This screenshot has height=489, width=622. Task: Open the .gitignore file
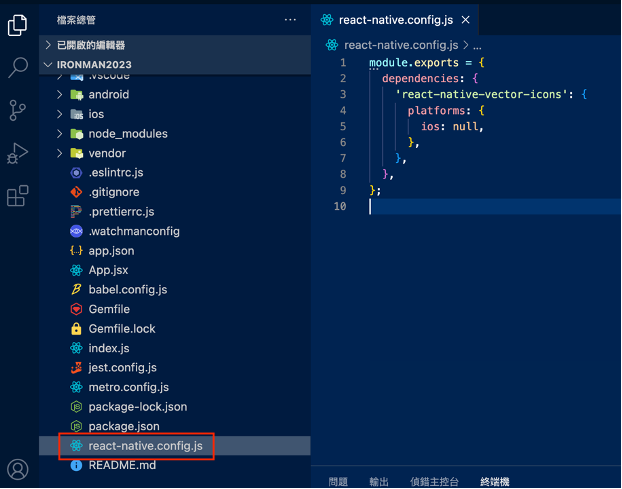(x=175, y=192)
